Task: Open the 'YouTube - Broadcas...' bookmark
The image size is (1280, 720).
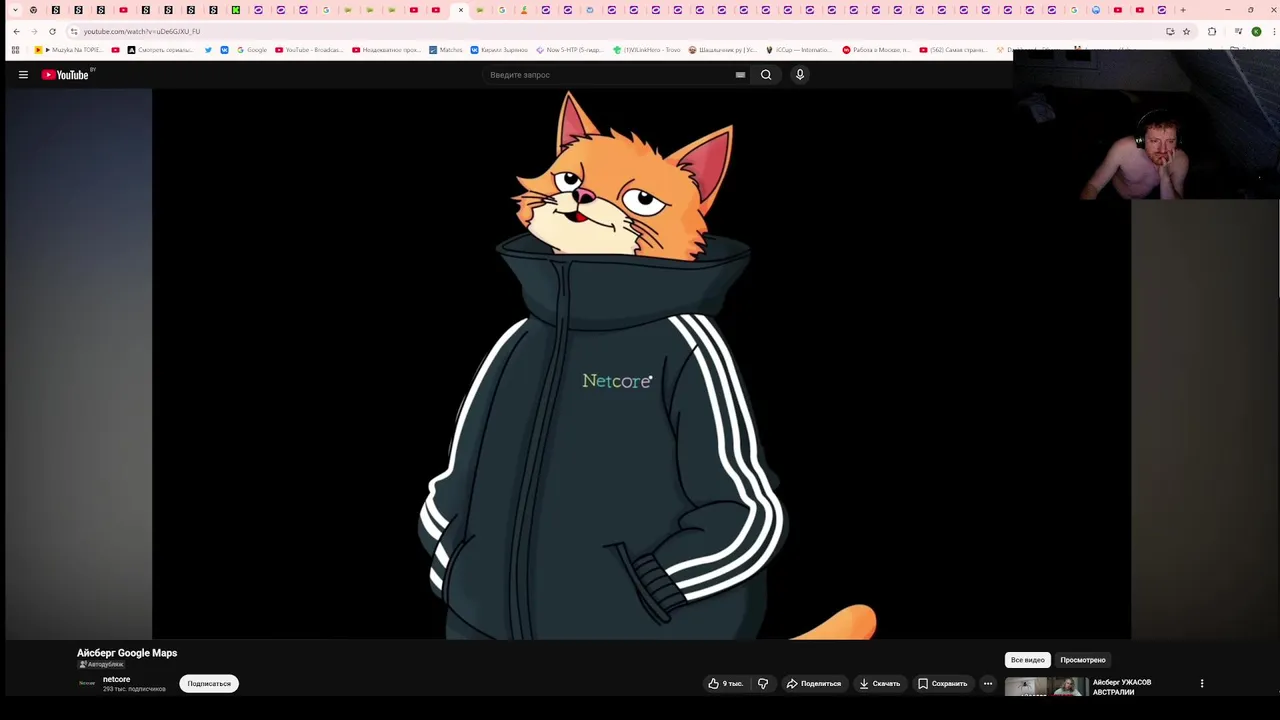Action: (x=309, y=50)
